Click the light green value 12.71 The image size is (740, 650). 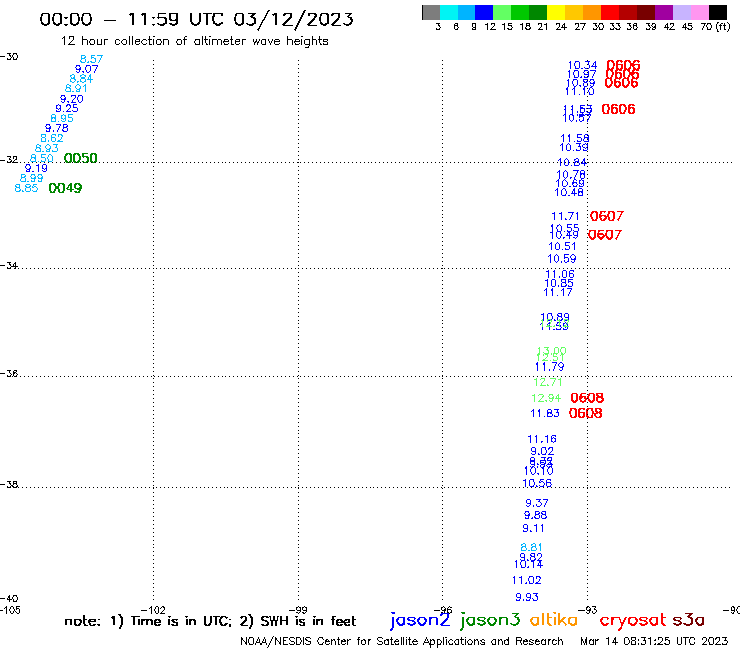click(x=547, y=382)
